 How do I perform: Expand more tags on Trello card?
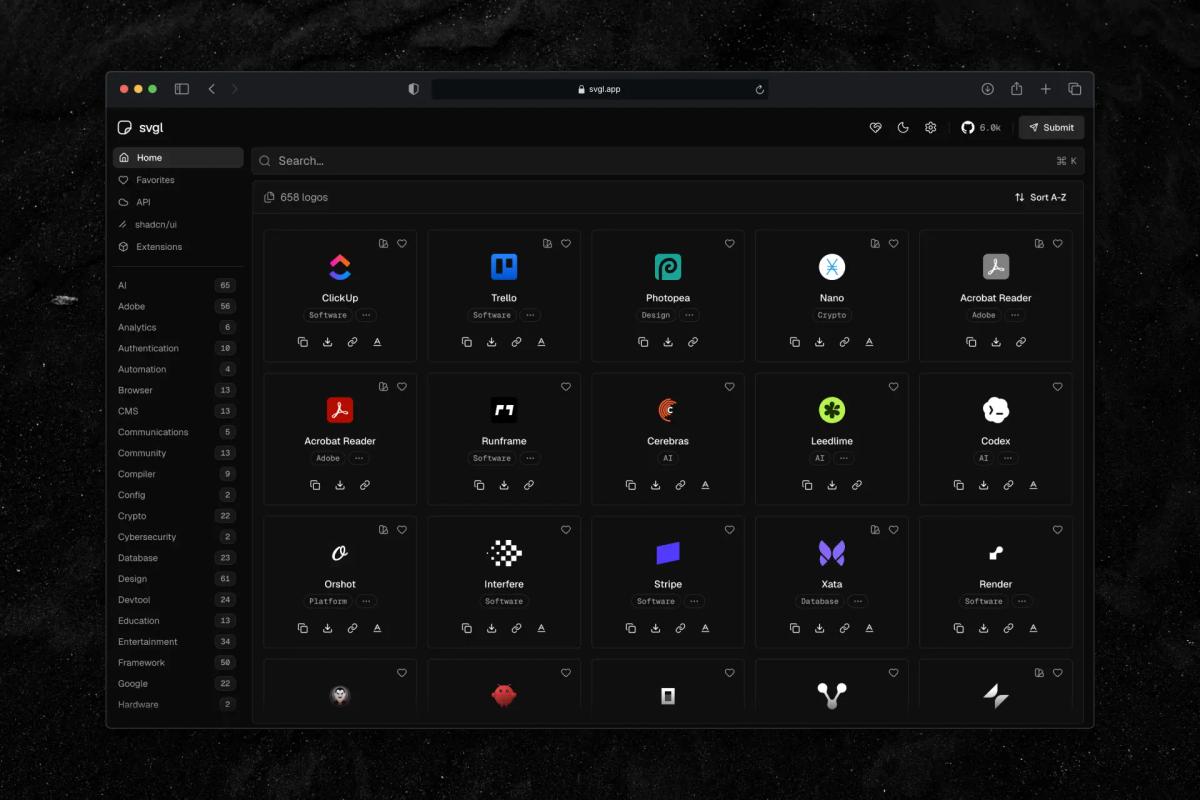530,315
